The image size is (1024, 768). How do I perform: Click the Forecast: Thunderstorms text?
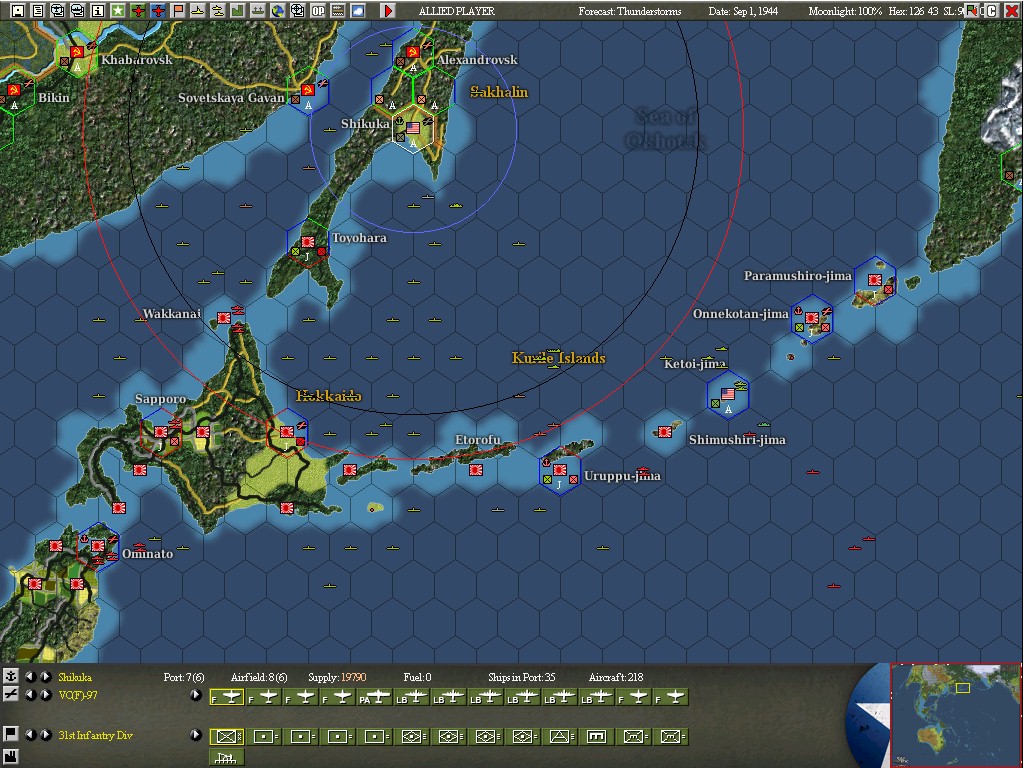630,11
